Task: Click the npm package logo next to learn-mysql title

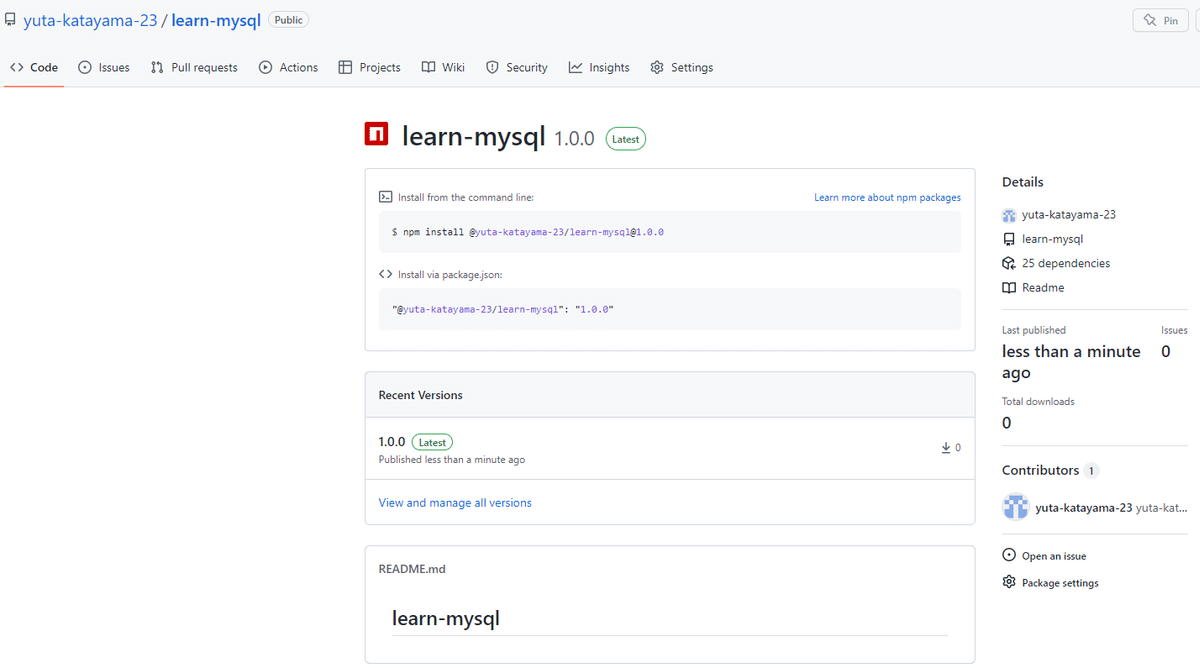Action: click(376, 133)
